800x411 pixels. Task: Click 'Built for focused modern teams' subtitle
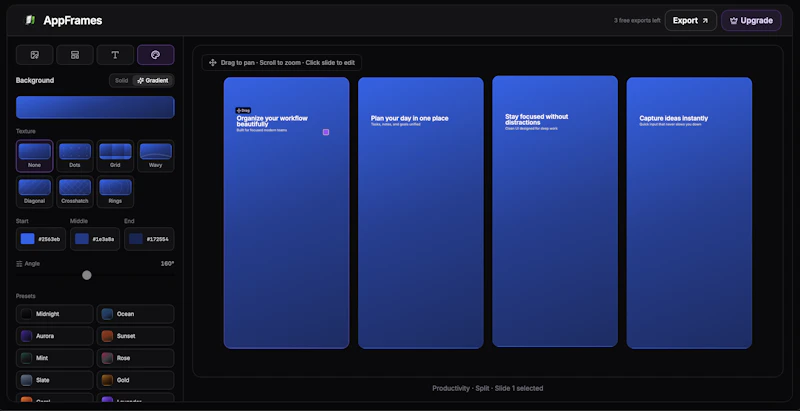[x=262, y=130]
